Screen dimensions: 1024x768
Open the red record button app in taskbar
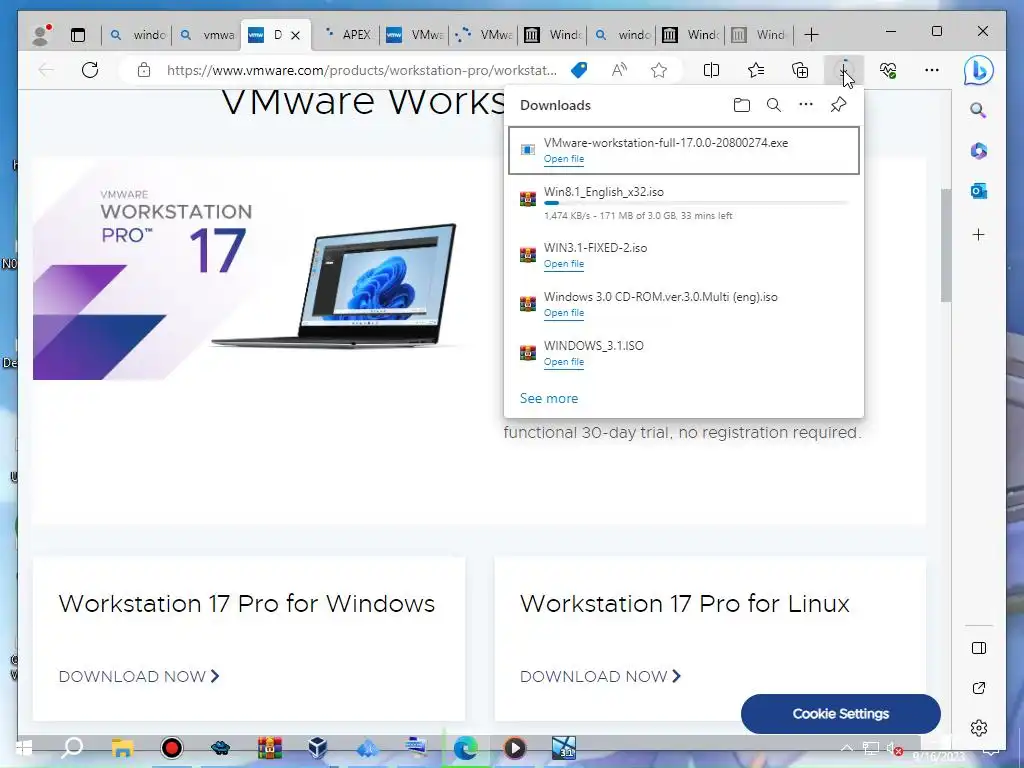point(171,748)
